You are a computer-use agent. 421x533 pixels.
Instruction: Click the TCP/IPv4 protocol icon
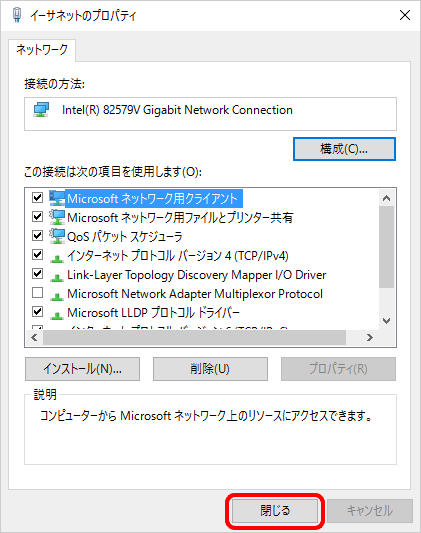(57, 259)
